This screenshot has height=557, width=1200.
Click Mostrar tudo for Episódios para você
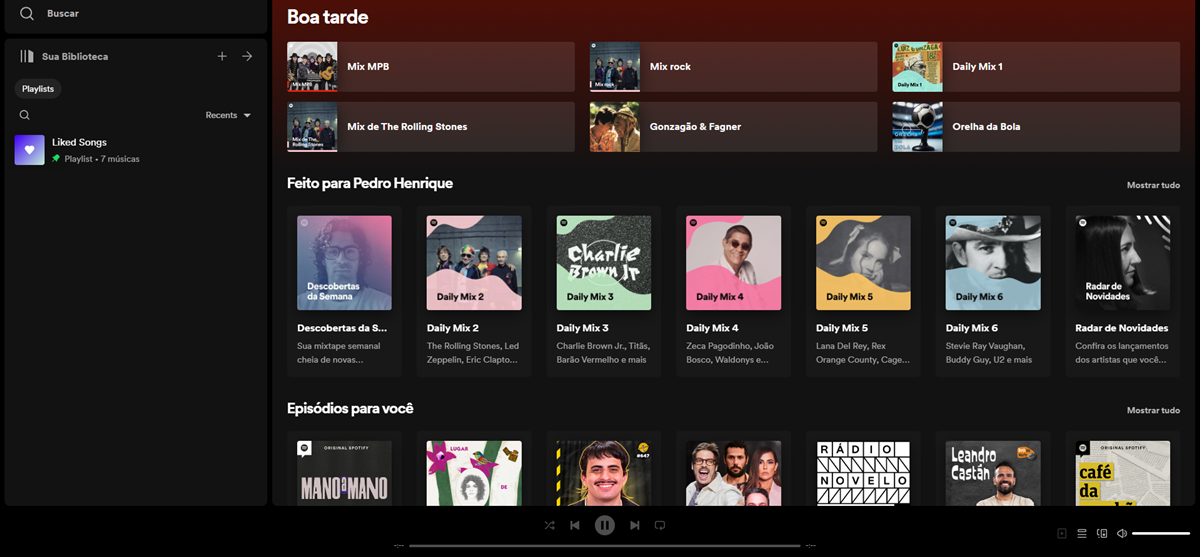point(1153,410)
